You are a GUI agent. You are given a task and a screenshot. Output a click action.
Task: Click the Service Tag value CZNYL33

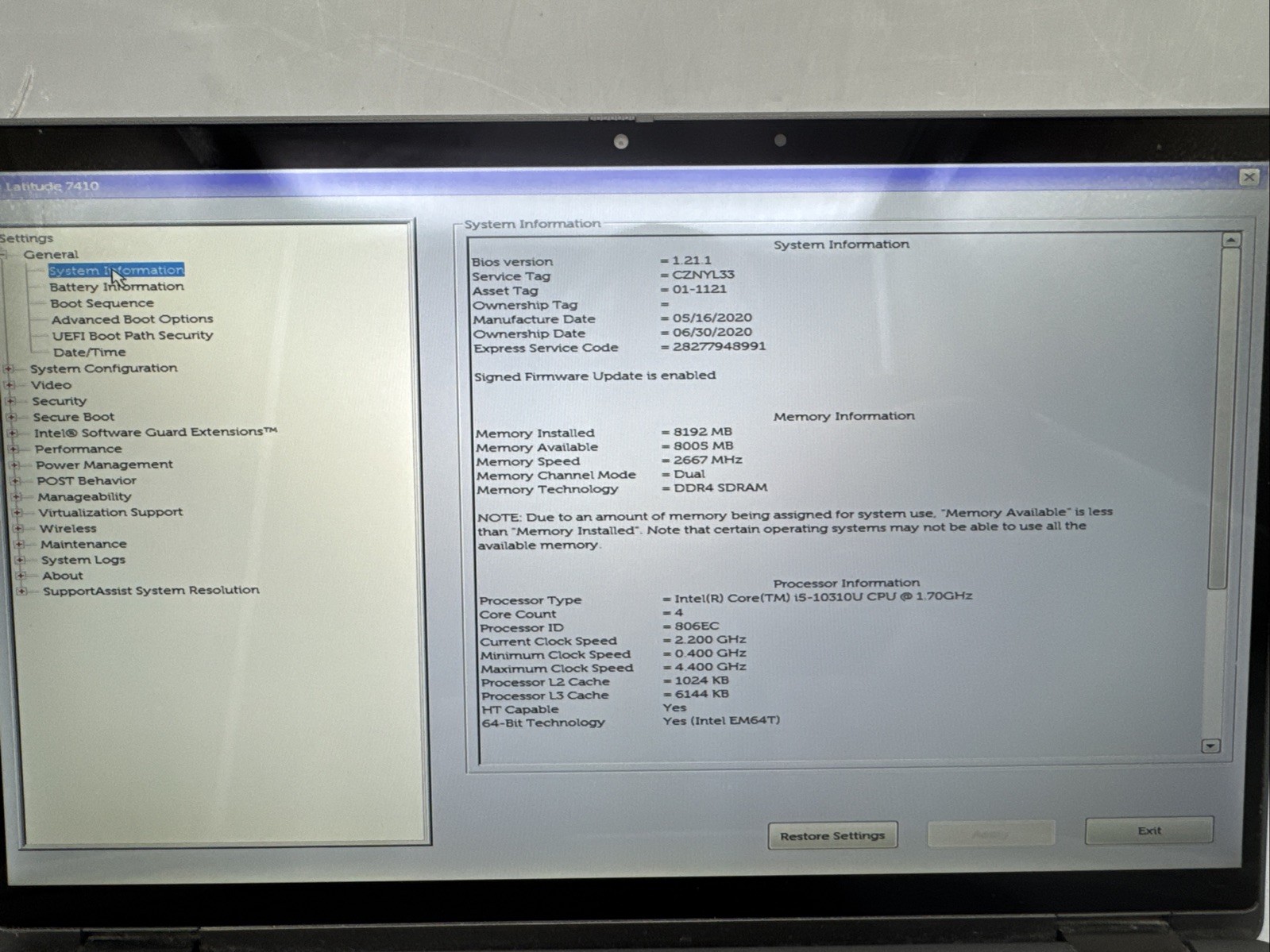click(x=703, y=275)
